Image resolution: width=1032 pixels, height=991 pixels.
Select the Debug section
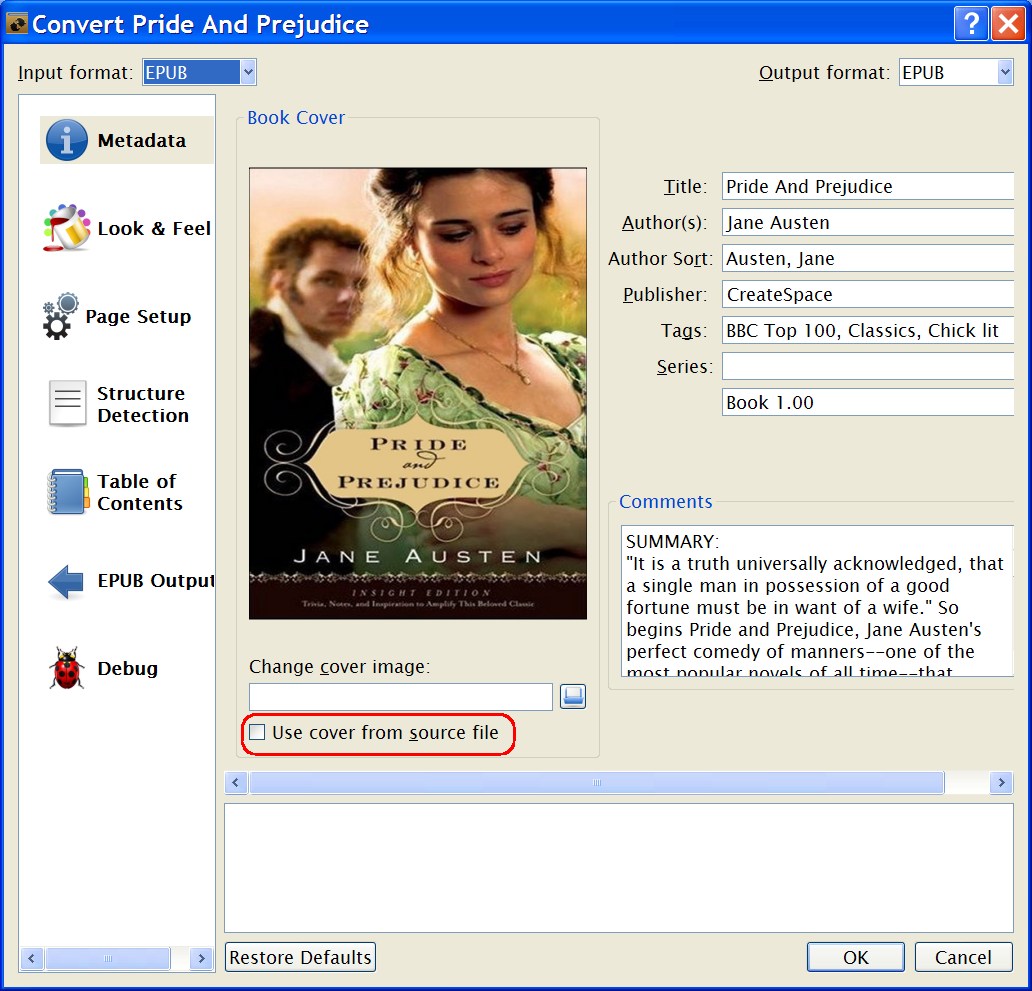(x=127, y=668)
